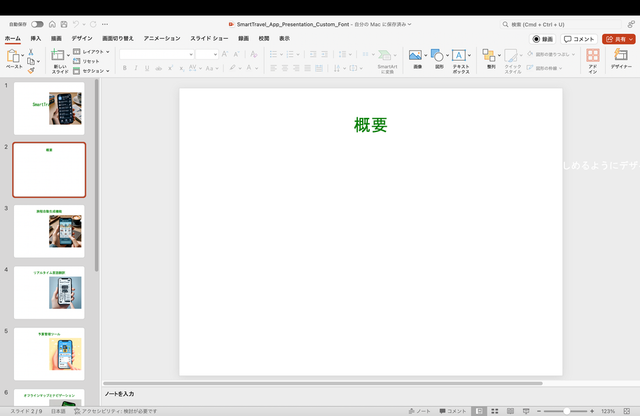Toggle the AutoSave (自動保存) switch
The width and height of the screenshot is (640, 416).
(37, 23)
